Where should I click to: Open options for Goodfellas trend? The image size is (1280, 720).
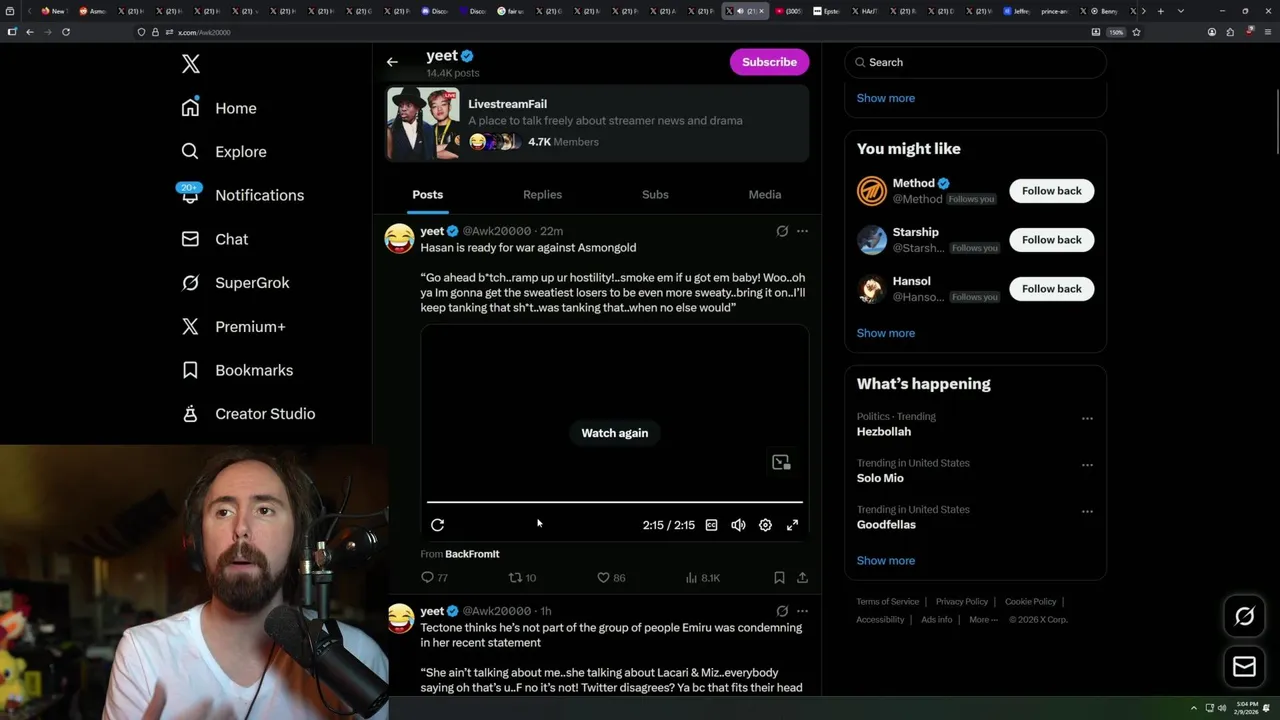pos(1087,511)
